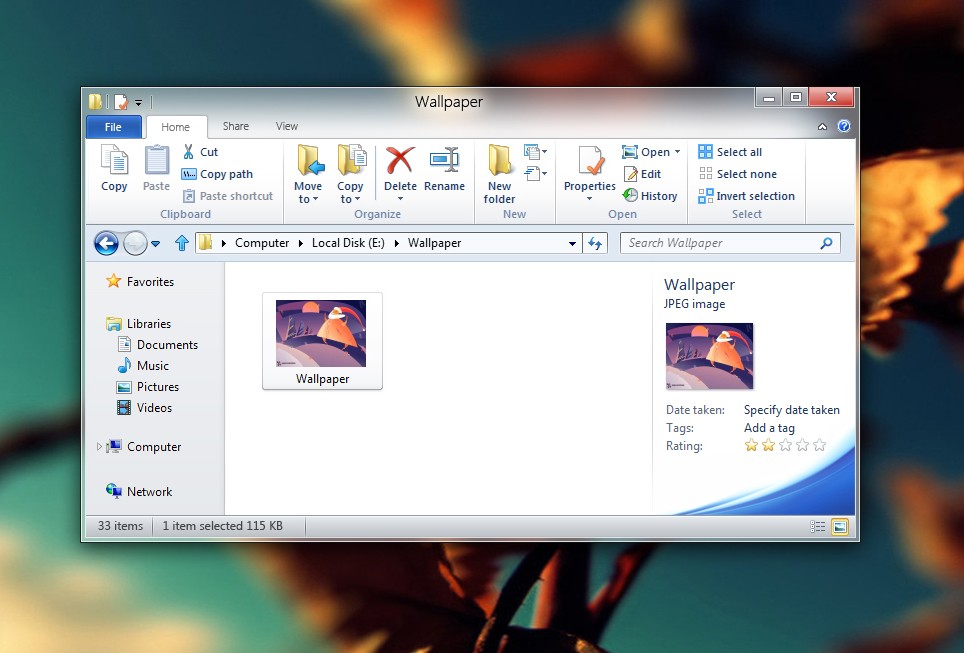Click the Specify date taken link
The image size is (964, 653).
pyautogui.click(x=792, y=409)
